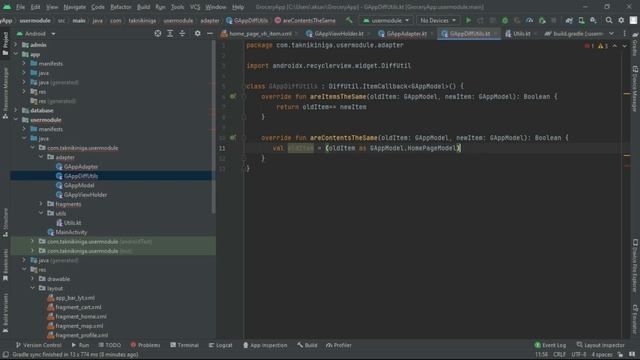Image resolution: width=640 pixels, height=360 pixels.
Task: Open SDK Manager icon in toolbar
Action: [x=593, y=20]
